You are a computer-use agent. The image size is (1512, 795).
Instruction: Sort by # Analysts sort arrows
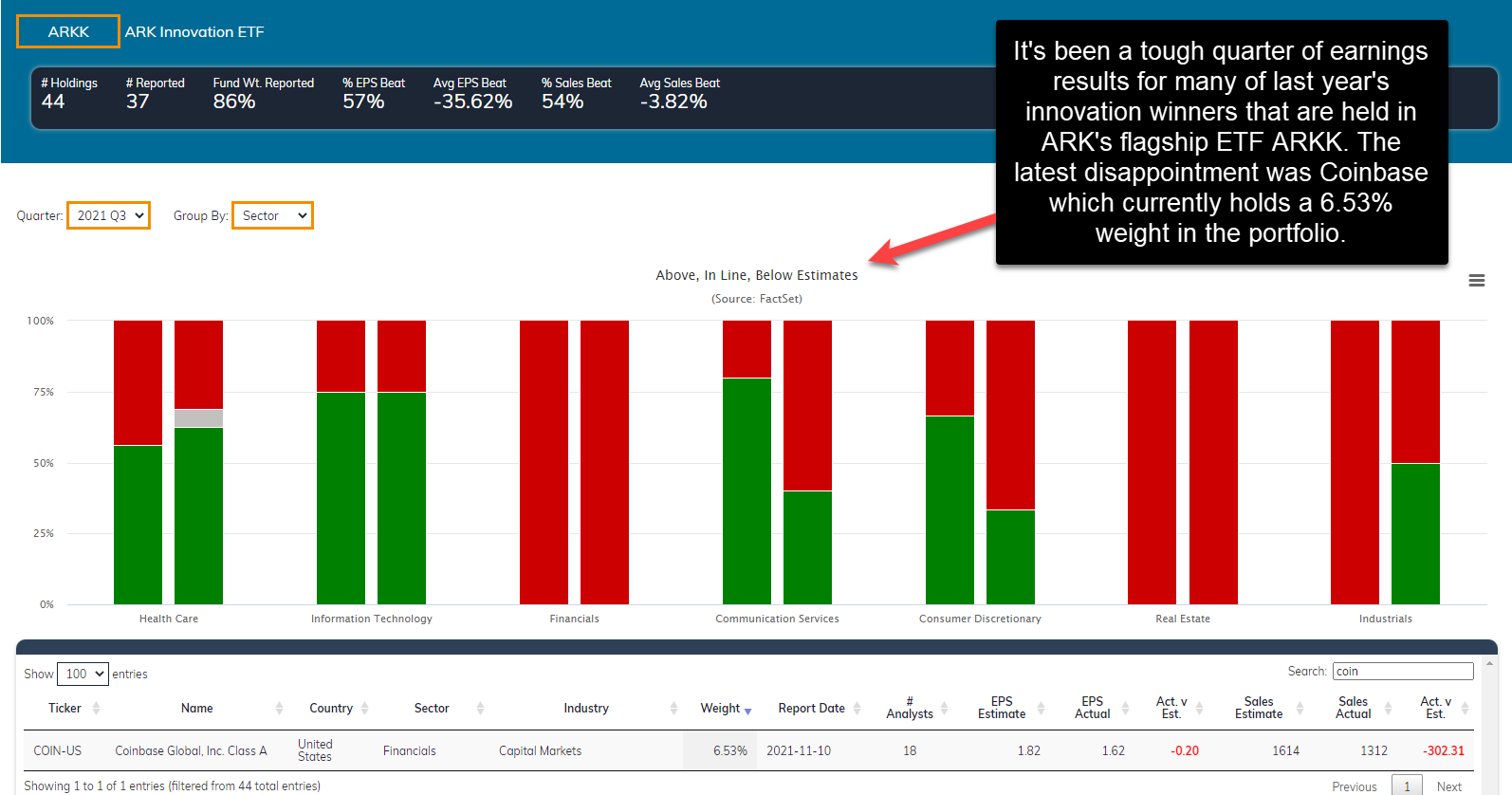pos(943,709)
